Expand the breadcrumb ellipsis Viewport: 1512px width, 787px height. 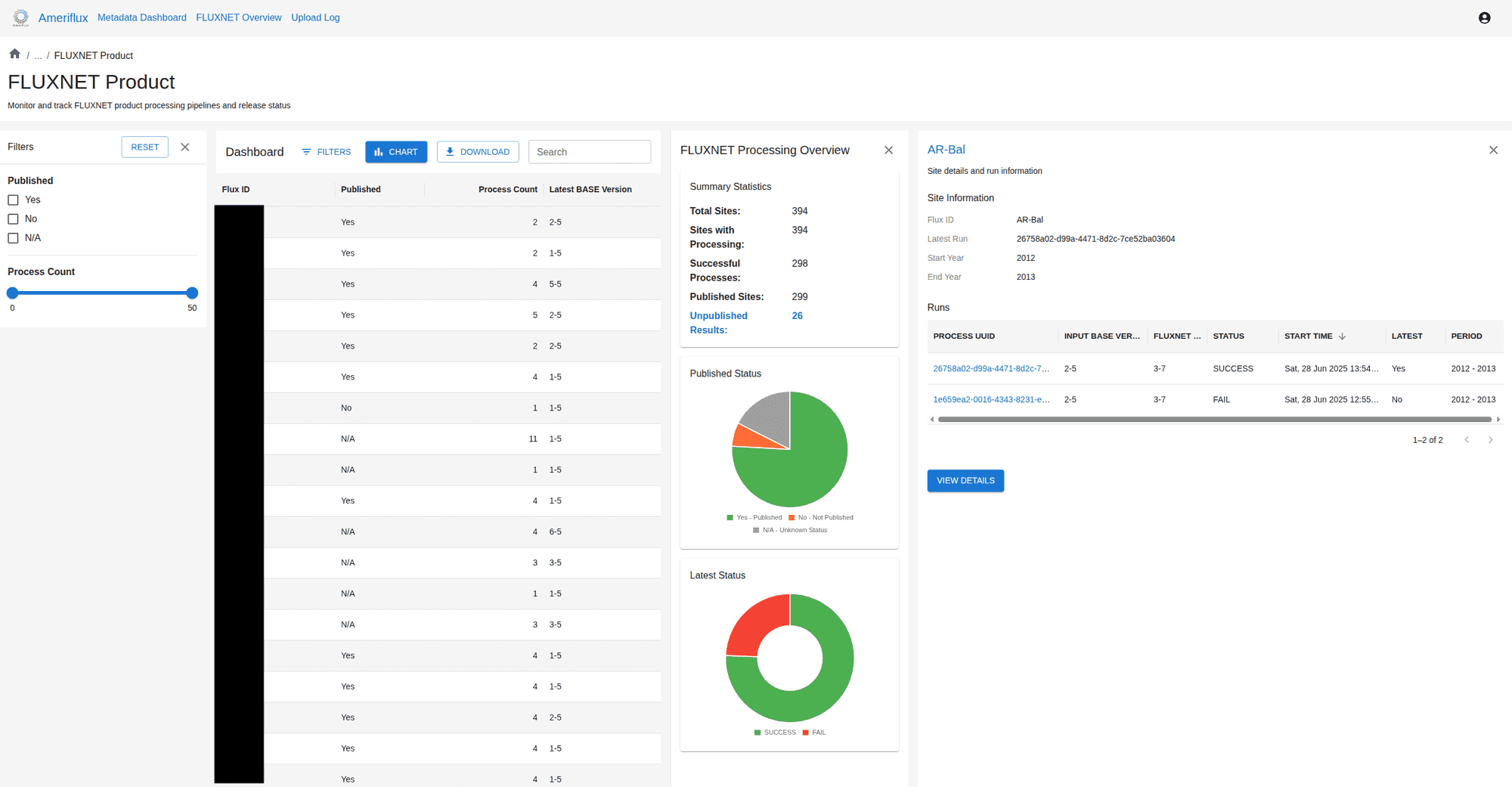click(x=37, y=55)
